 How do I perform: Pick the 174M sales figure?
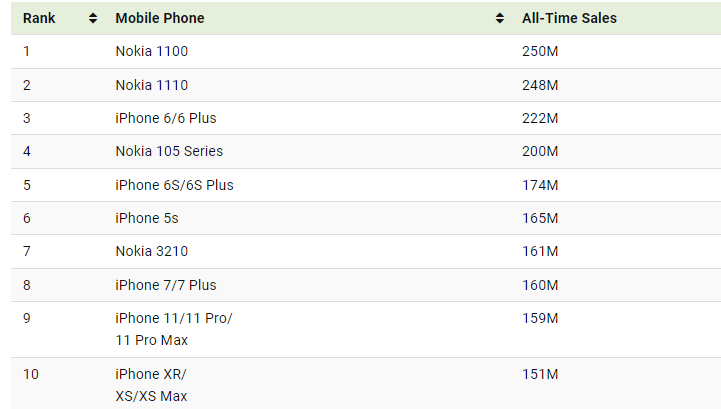(x=540, y=185)
